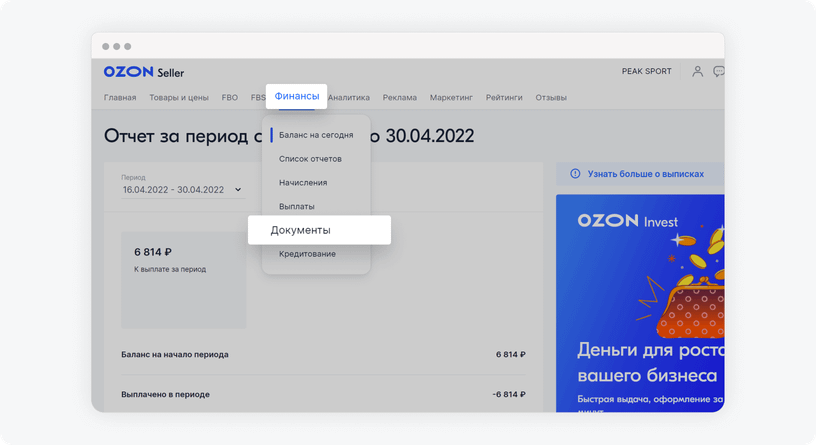Viewport: 816px width, 445px height.
Task: Click the -6 814 ₽ paid value
Action: click(509, 395)
